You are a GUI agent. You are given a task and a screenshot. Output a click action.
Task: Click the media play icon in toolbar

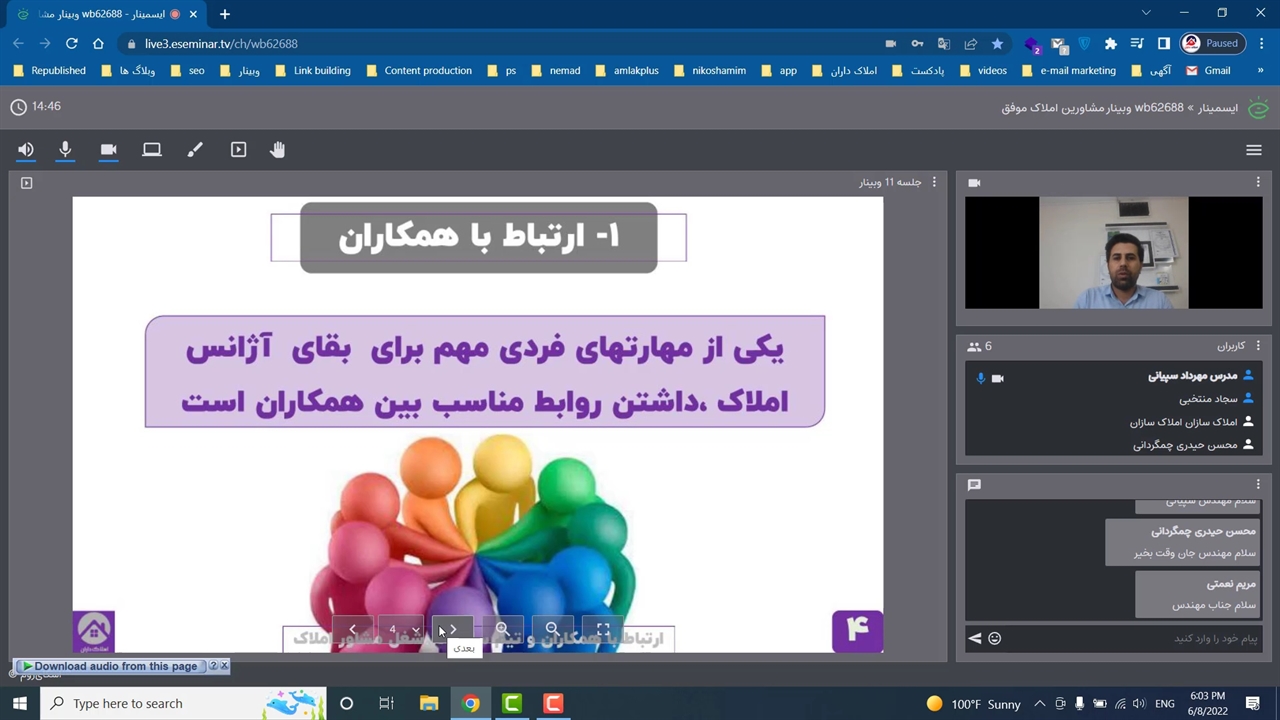(x=238, y=150)
